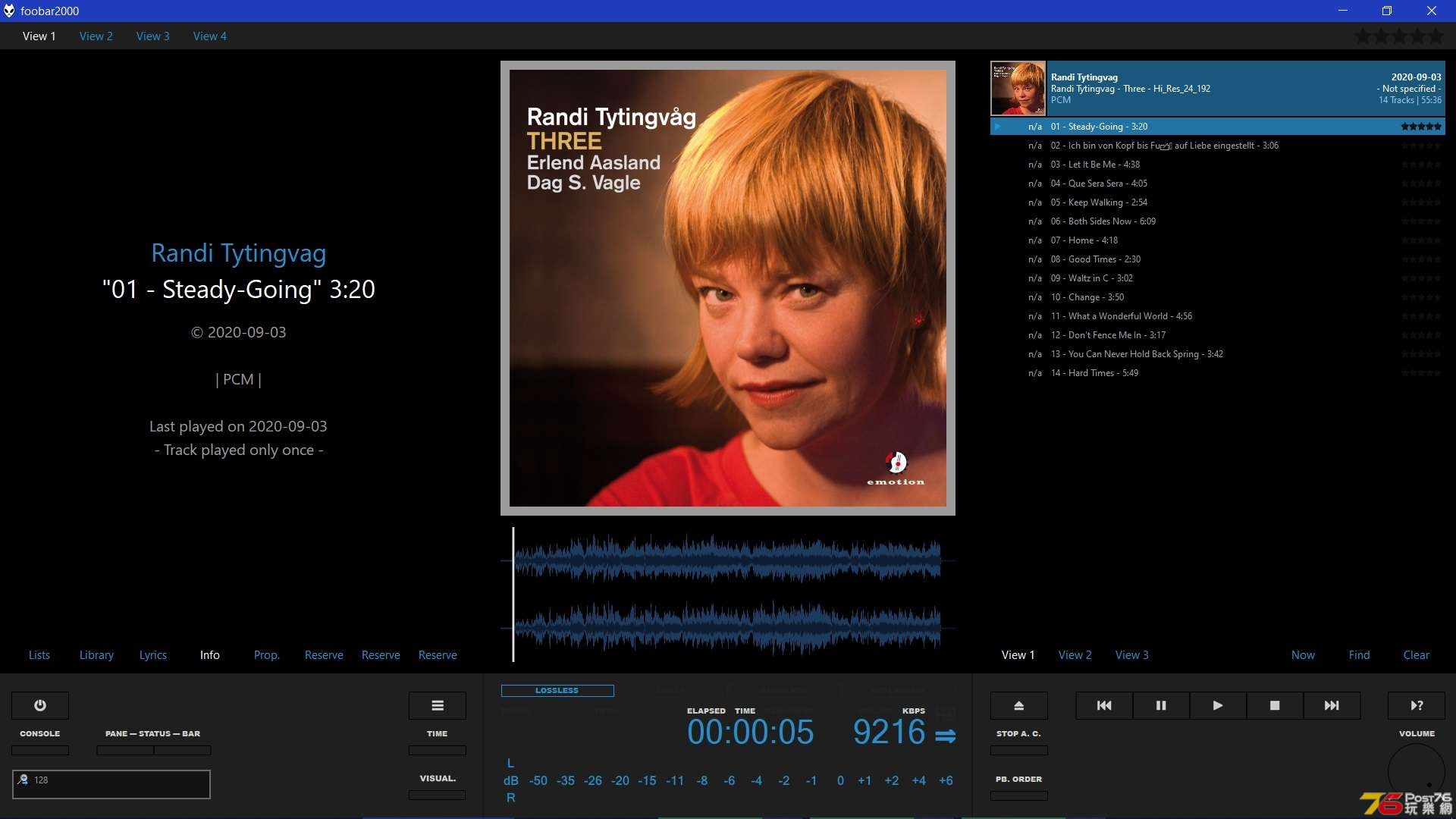Stop playback
Screen dimensions: 1456x819
(1275, 705)
